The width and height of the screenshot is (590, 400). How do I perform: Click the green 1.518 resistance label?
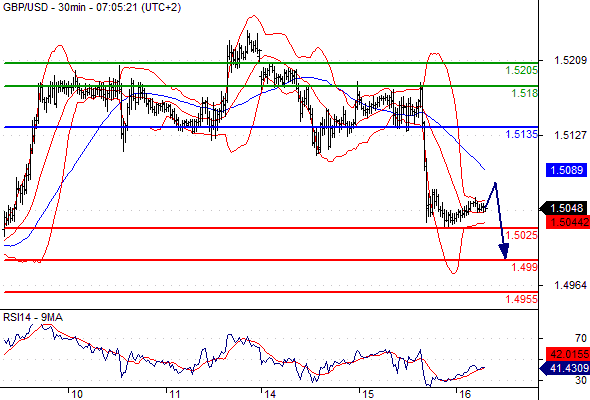pos(524,93)
